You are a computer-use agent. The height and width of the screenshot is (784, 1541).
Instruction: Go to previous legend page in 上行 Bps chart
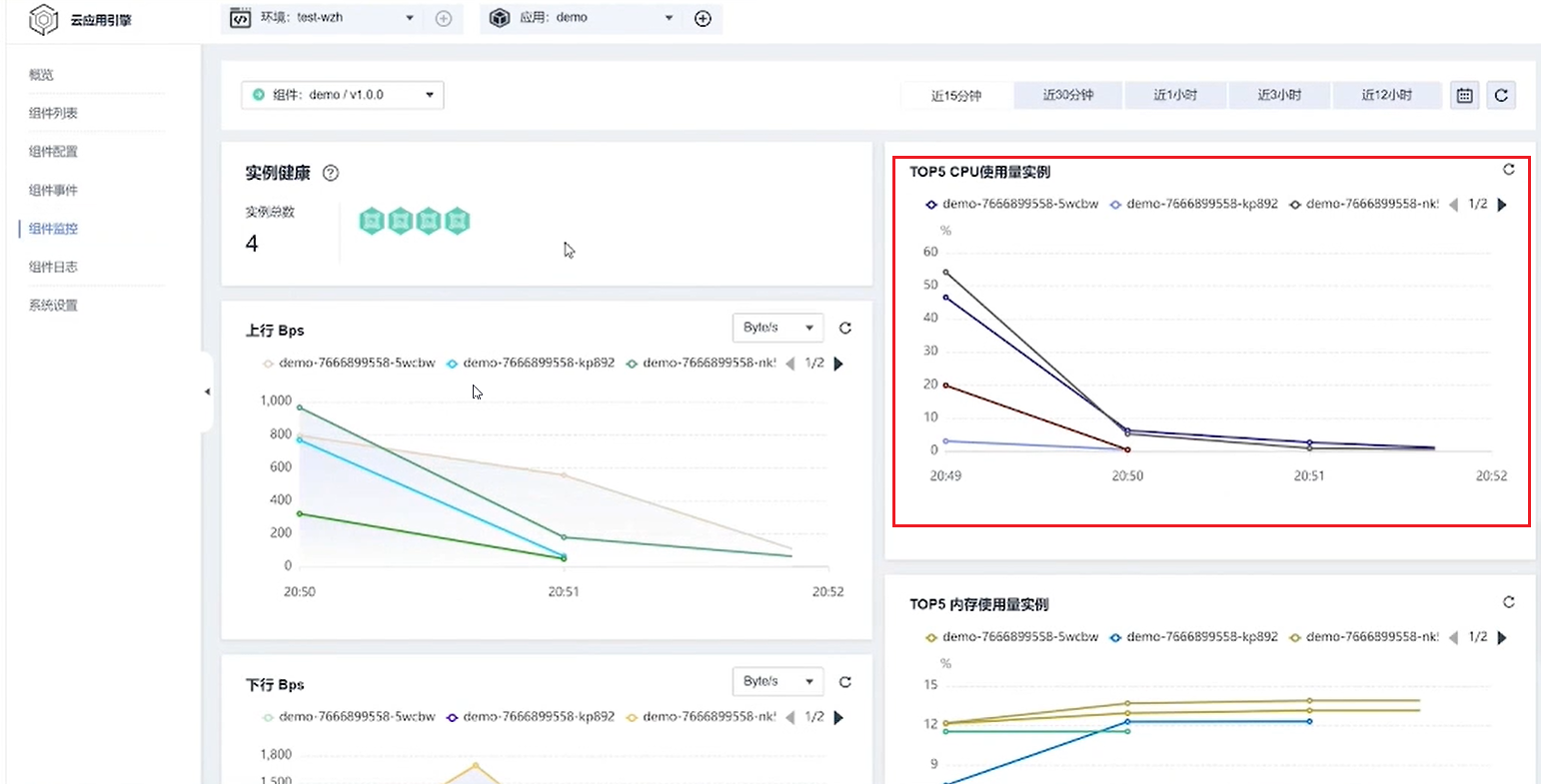790,364
